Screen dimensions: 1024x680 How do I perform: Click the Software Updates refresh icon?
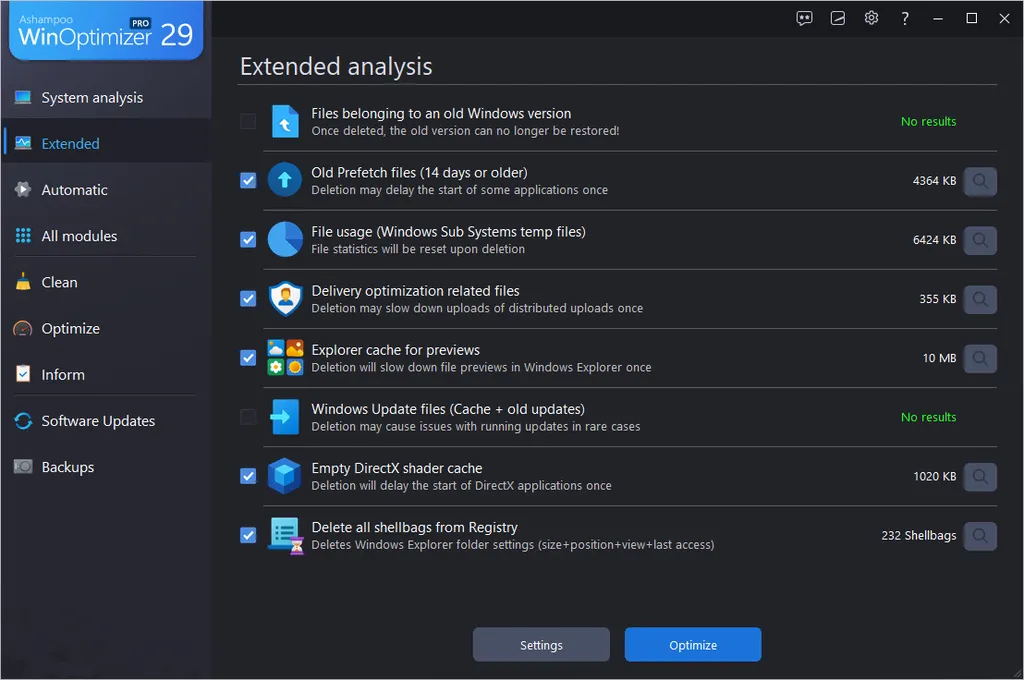[x=23, y=421]
